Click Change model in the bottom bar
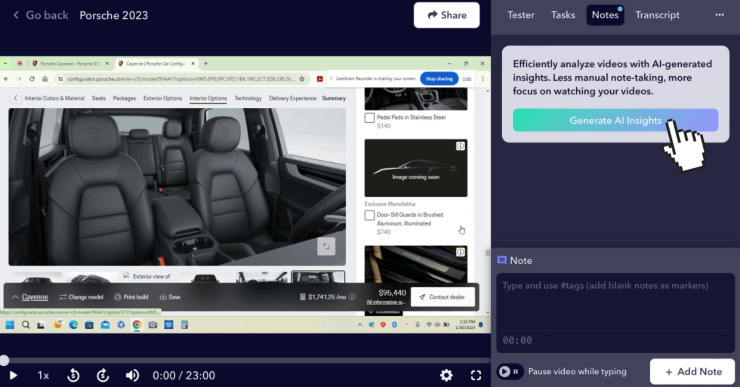Screen dimensions: 740x387 [x=81, y=297]
